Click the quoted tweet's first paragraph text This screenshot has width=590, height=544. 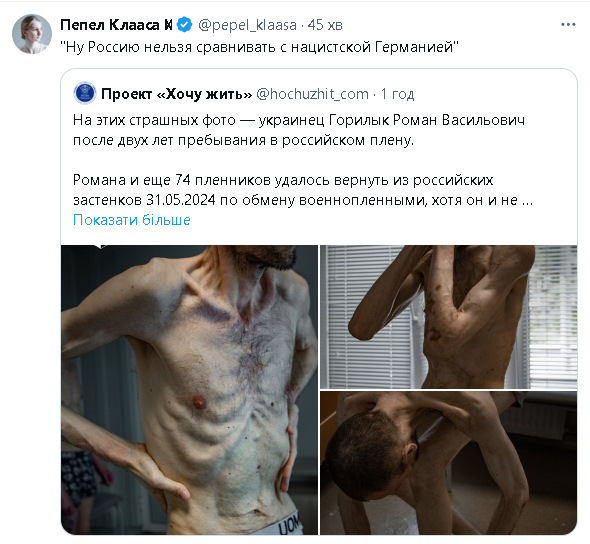299,130
